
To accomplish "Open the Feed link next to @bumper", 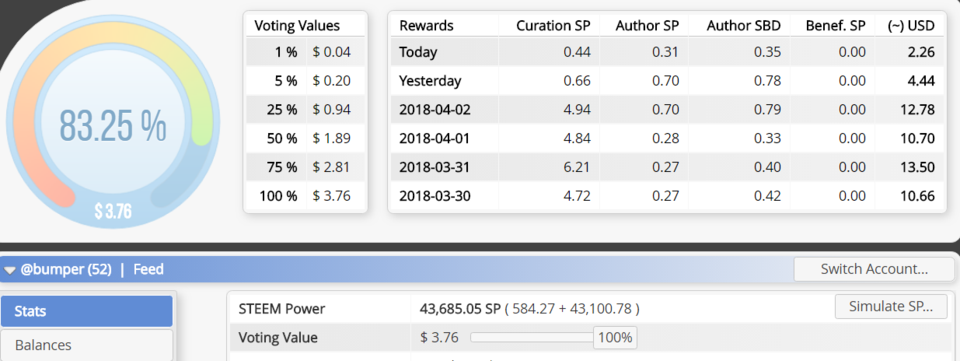I will (148, 269).
